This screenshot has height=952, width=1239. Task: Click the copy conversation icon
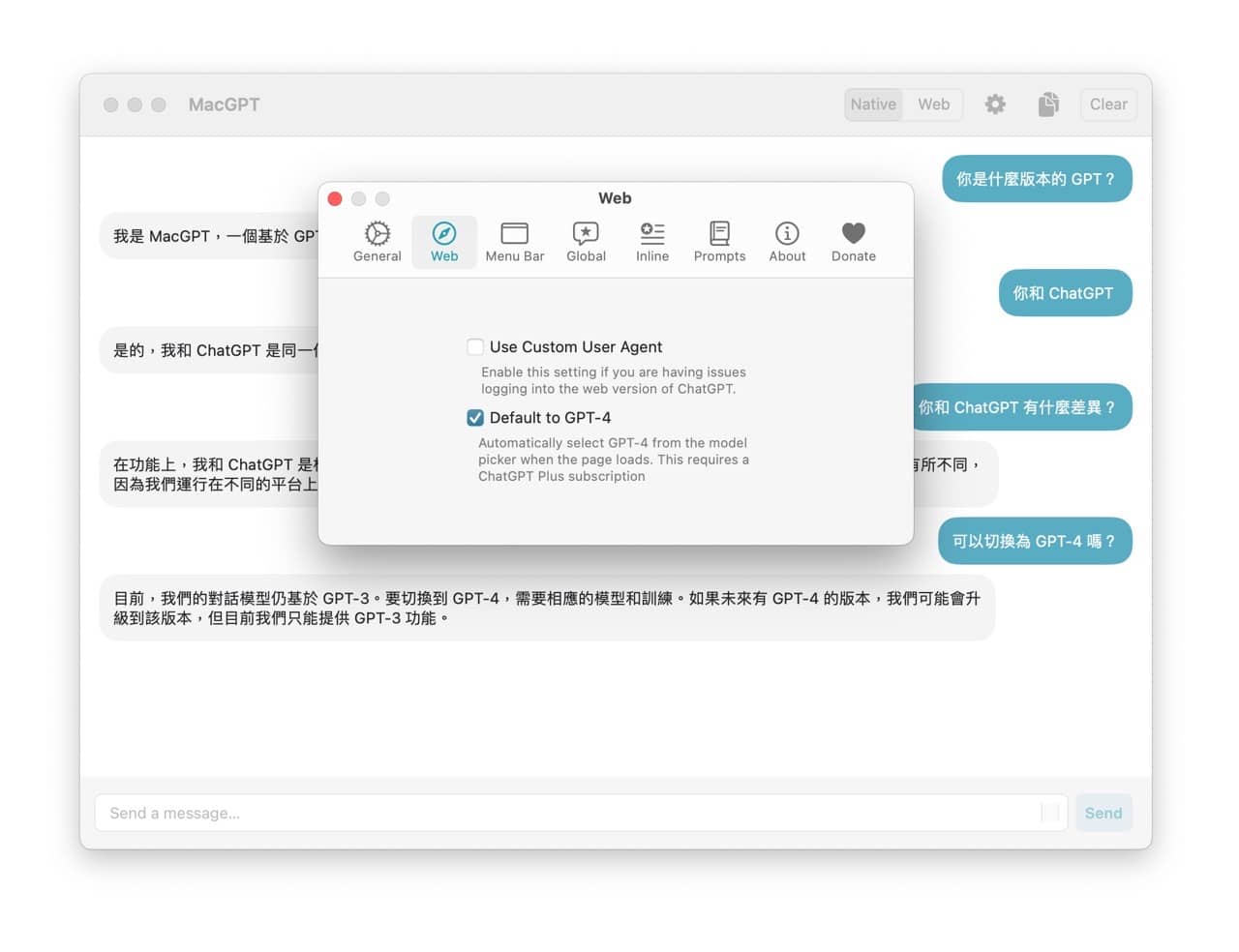point(1048,104)
